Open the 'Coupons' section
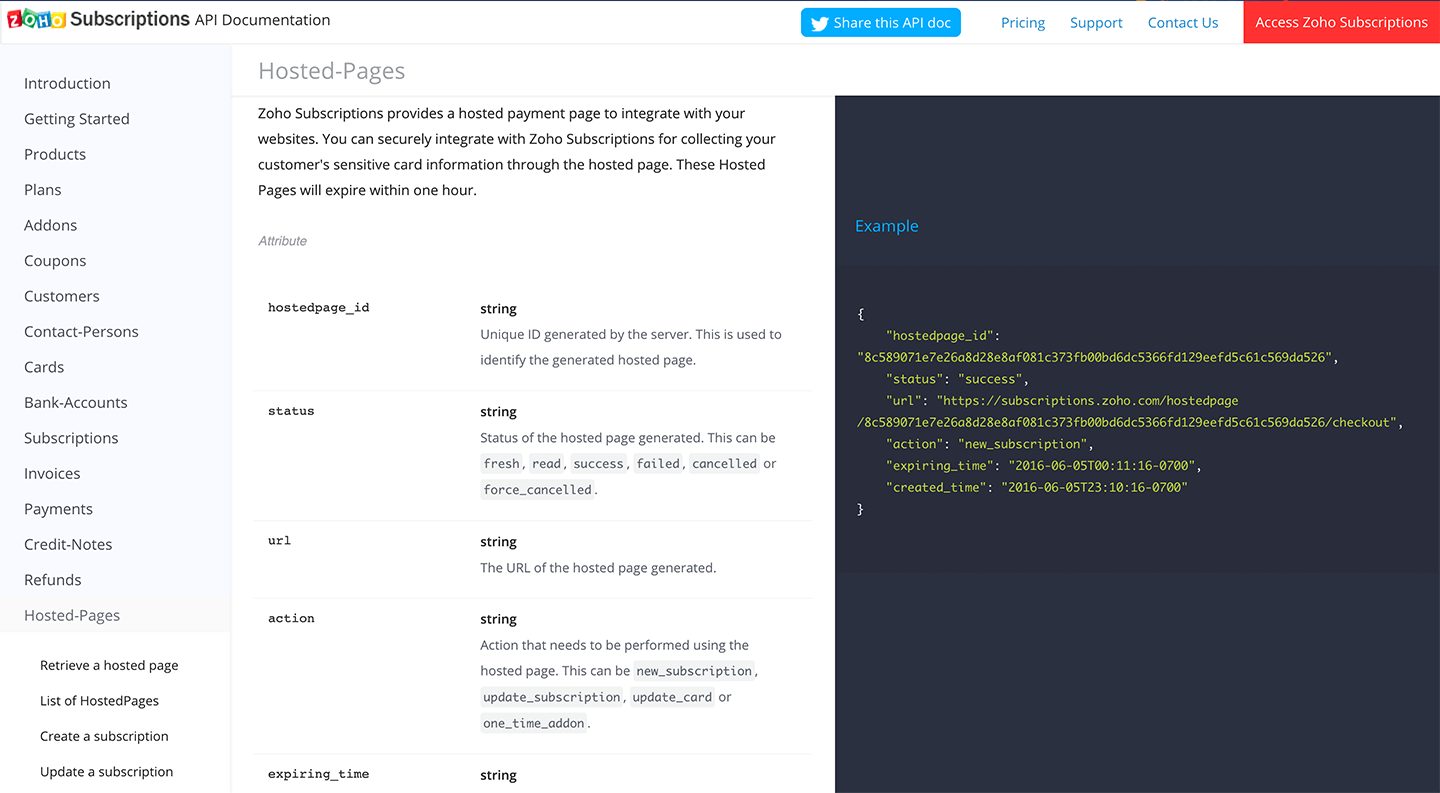This screenshot has height=793, width=1440. (54, 260)
